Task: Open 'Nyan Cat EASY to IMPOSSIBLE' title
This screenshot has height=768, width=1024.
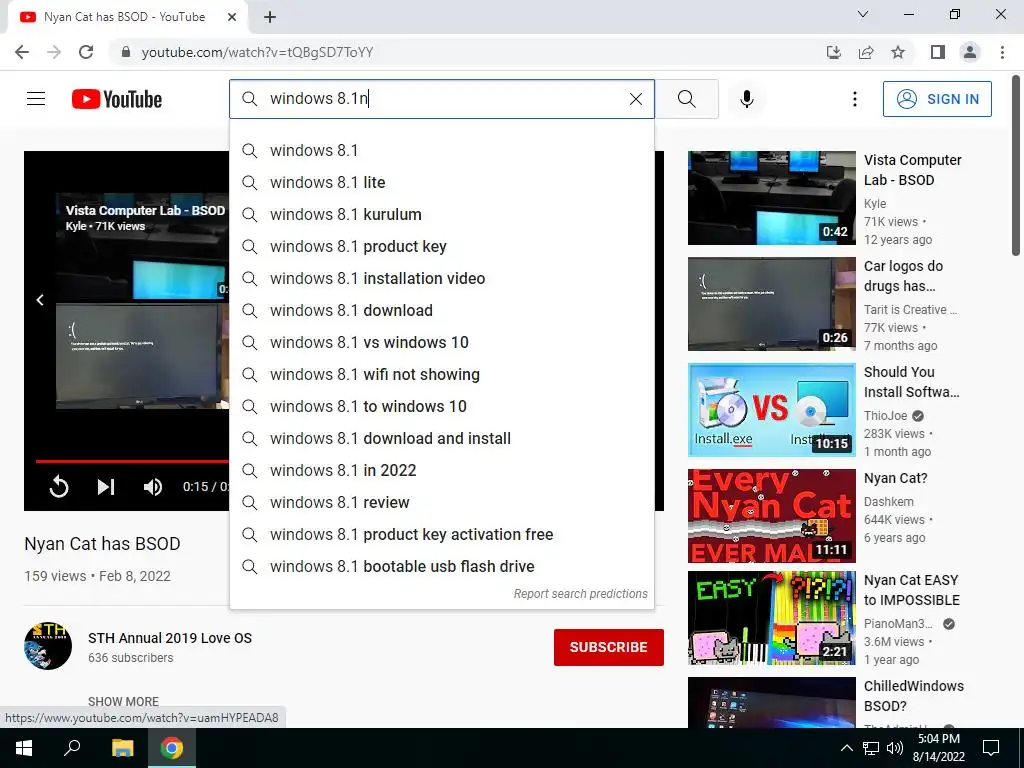Action: 912,590
